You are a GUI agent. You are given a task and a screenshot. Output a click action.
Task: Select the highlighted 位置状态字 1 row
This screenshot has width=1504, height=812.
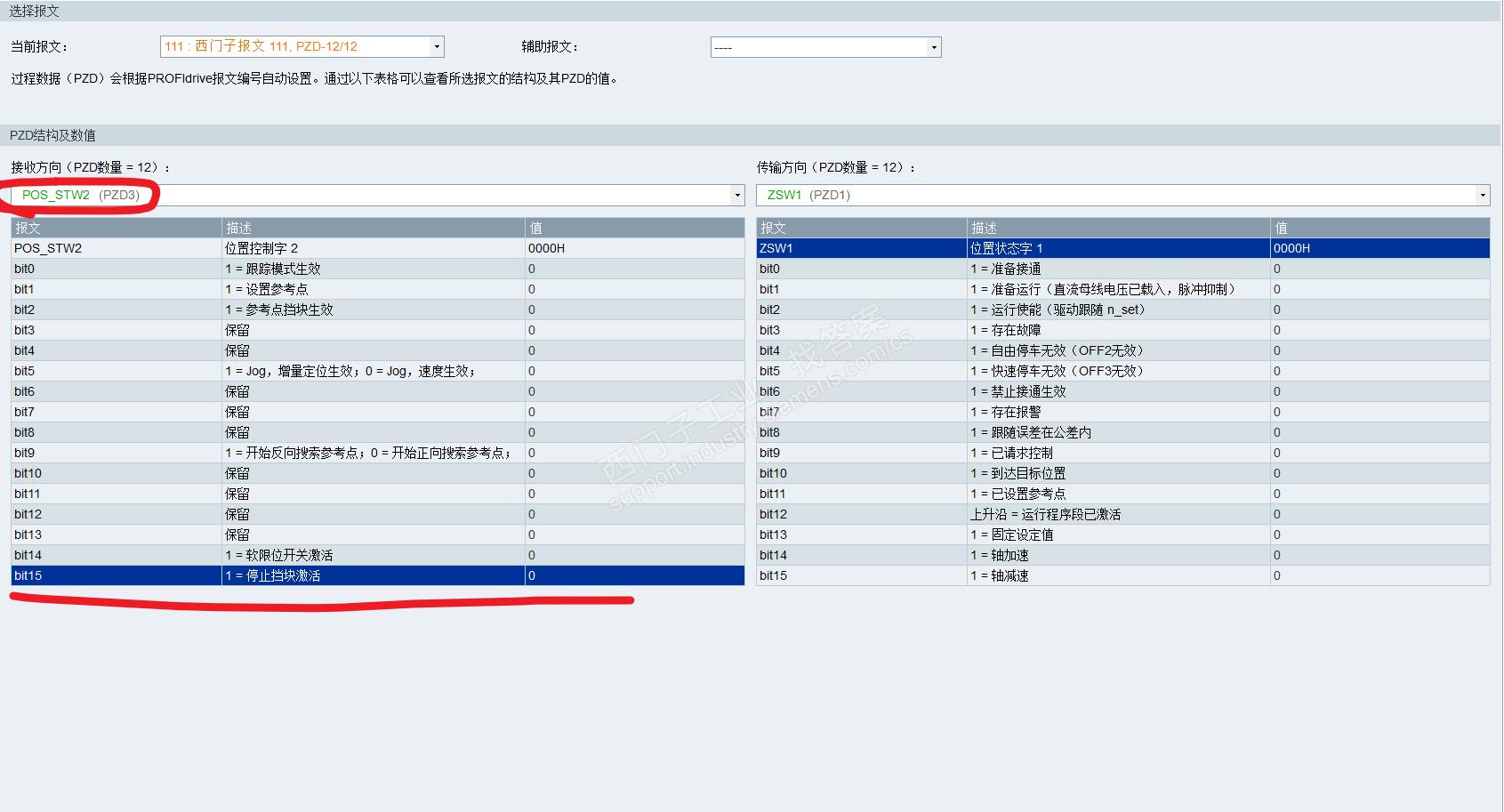click(1123, 248)
